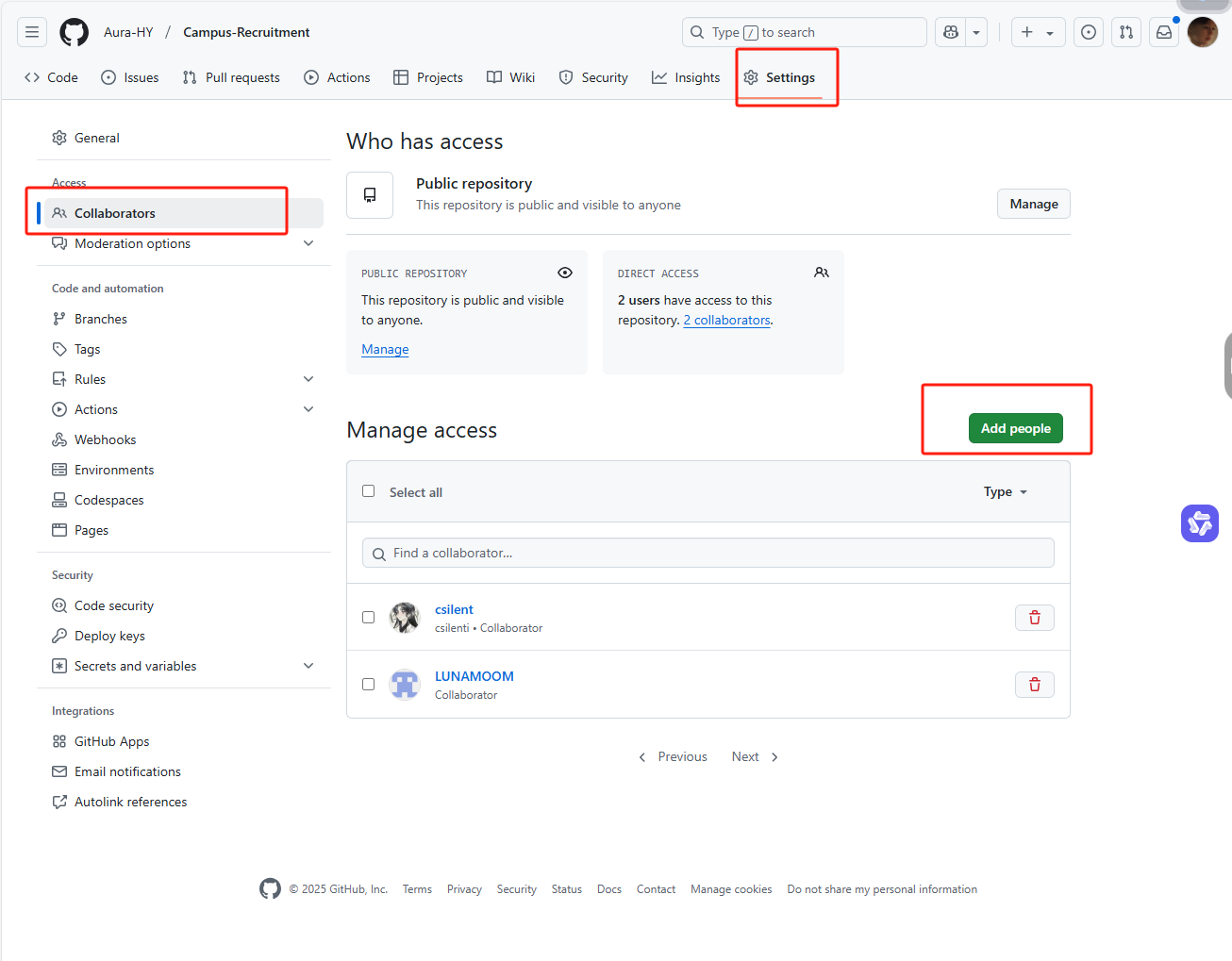Delete collaborator csilent with trash icon
The width and height of the screenshot is (1232, 961).
click(1035, 618)
